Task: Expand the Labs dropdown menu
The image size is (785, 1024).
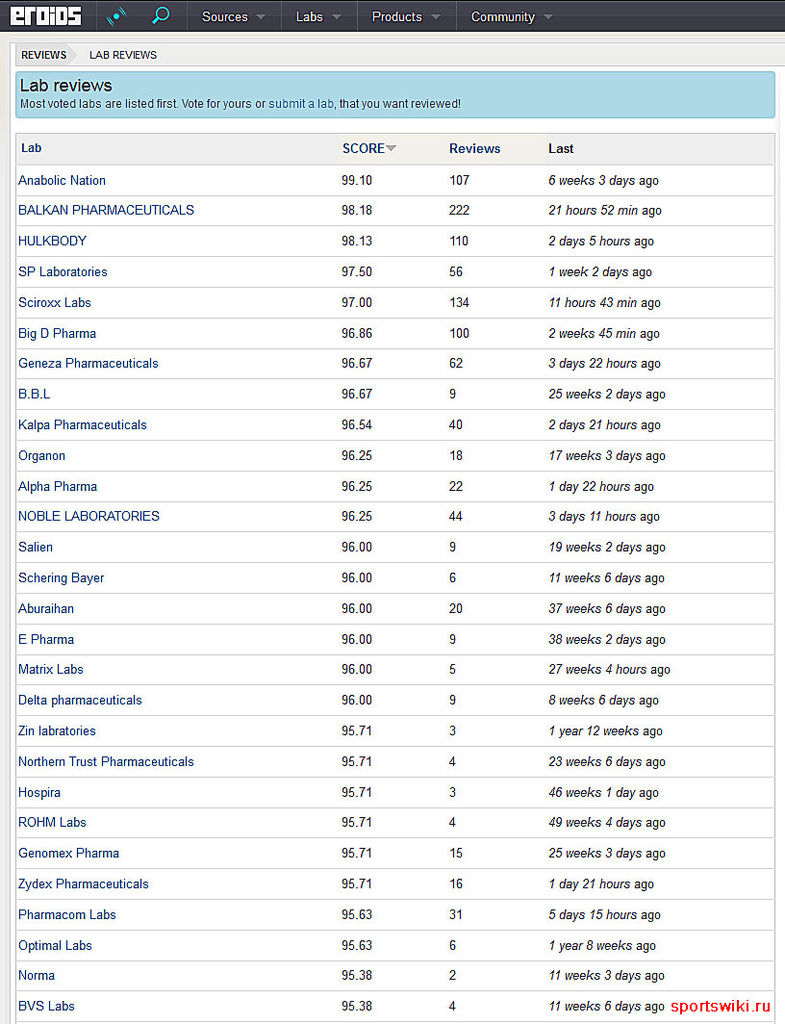Action: coord(318,17)
